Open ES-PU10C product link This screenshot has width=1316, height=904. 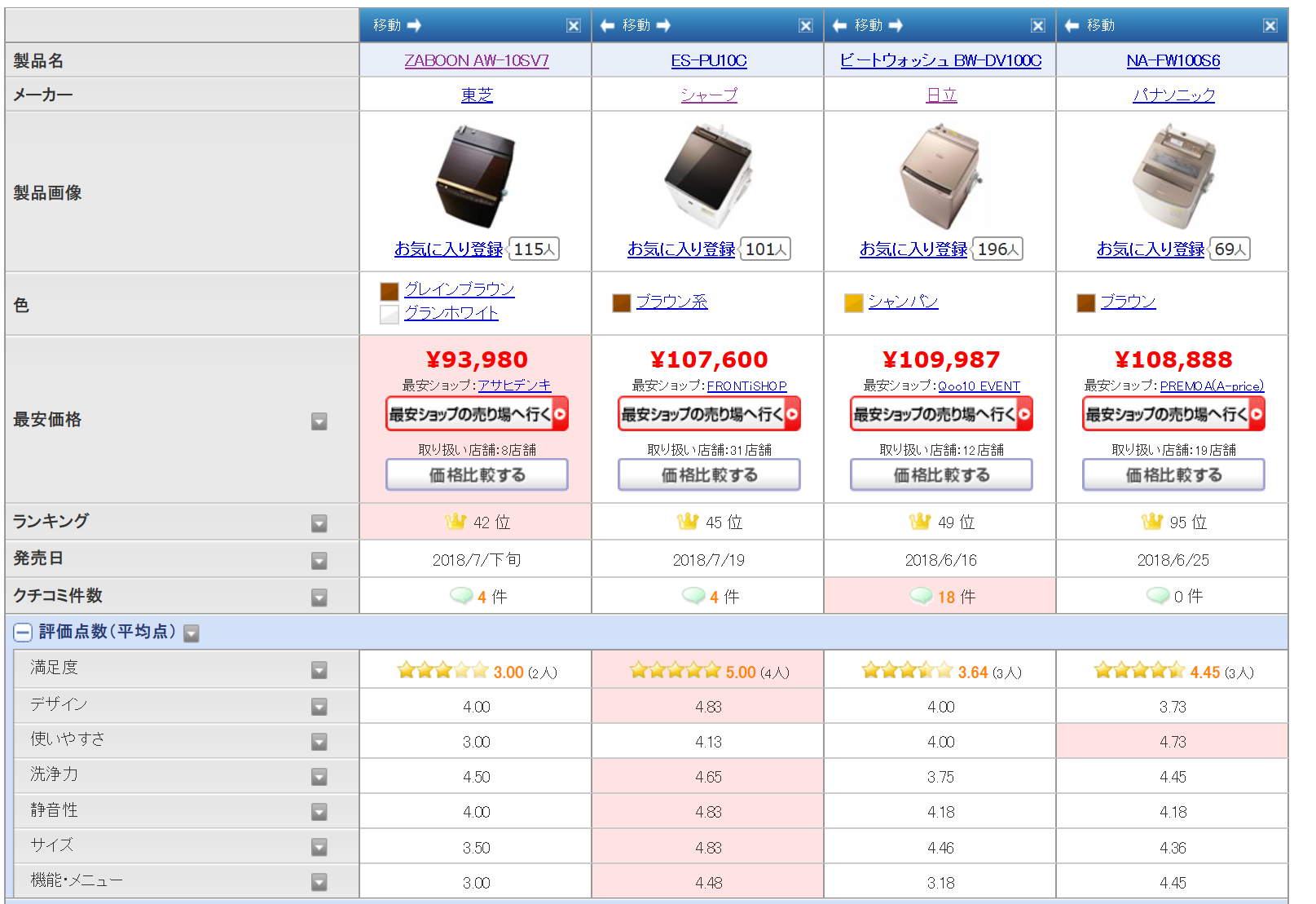click(709, 61)
